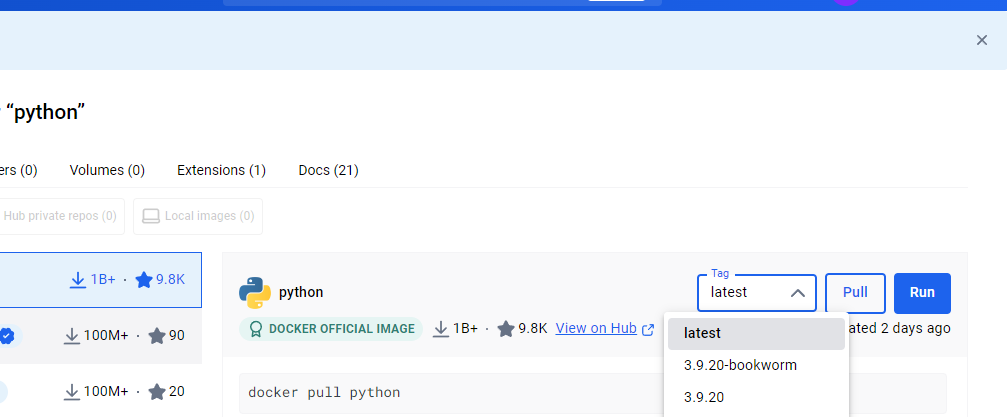The height and width of the screenshot is (417, 1007).
Task: Select the result row with 20 stars
Action: tap(101, 391)
